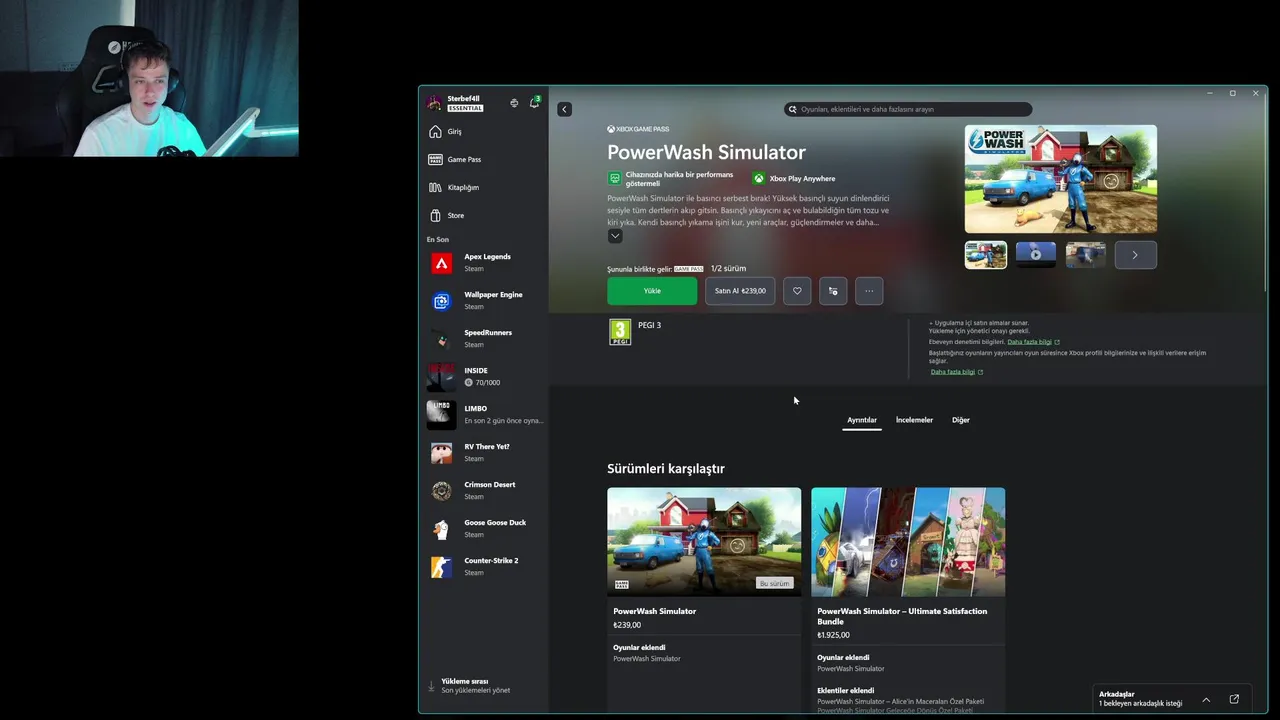Click Satın Al ₺239,00 buy button
The image size is (1280, 720).
[x=740, y=291]
